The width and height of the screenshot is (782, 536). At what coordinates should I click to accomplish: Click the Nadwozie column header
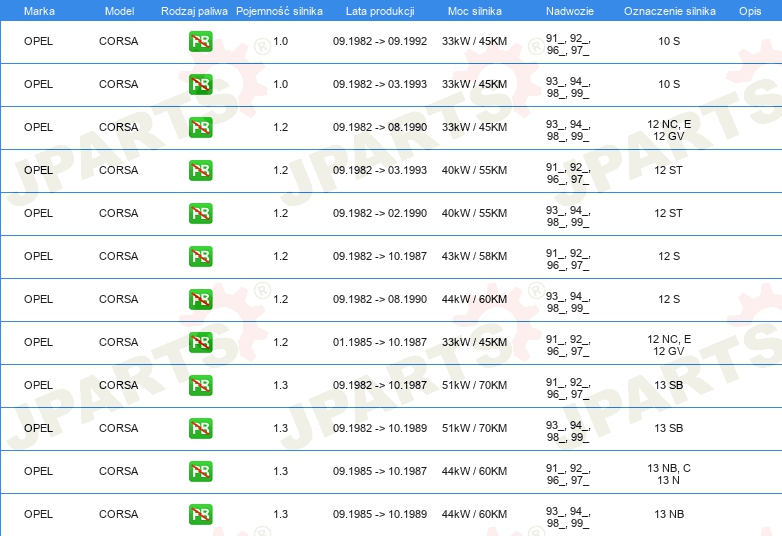(x=570, y=11)
